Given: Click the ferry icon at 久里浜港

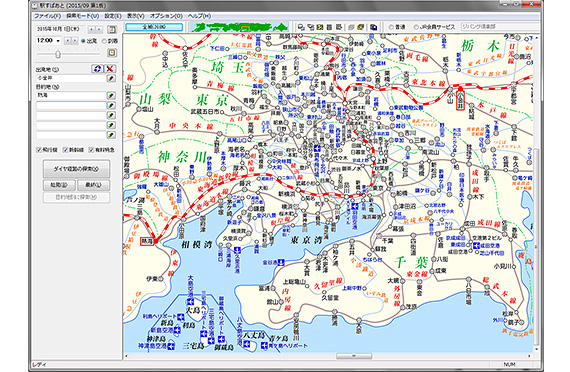Looking at the screenshot, I should 237,250.
